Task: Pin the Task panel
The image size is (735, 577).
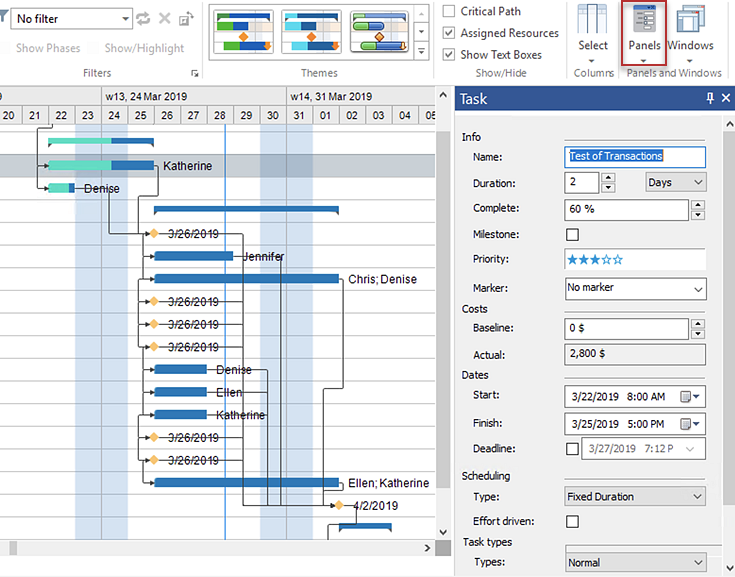Action: tap(710, 98)
